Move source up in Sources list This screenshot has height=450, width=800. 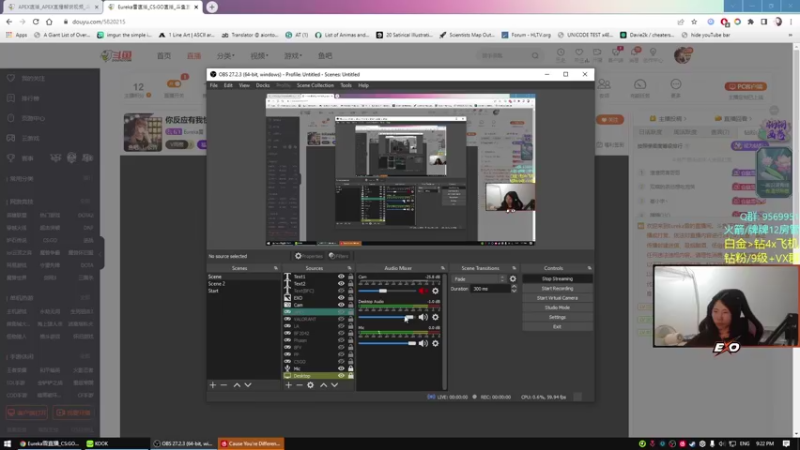(323, 385)
